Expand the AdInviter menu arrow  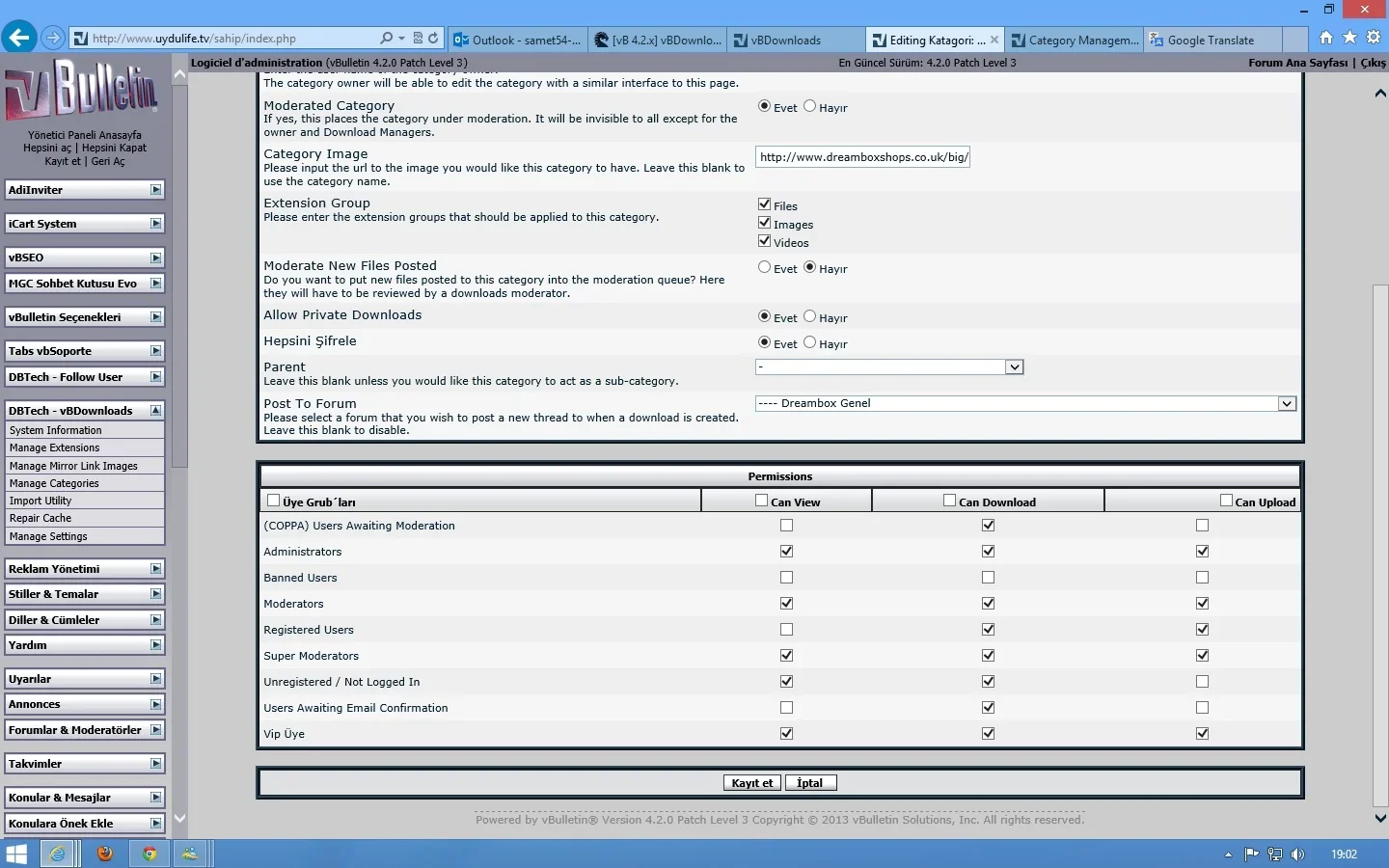(155, 190)
